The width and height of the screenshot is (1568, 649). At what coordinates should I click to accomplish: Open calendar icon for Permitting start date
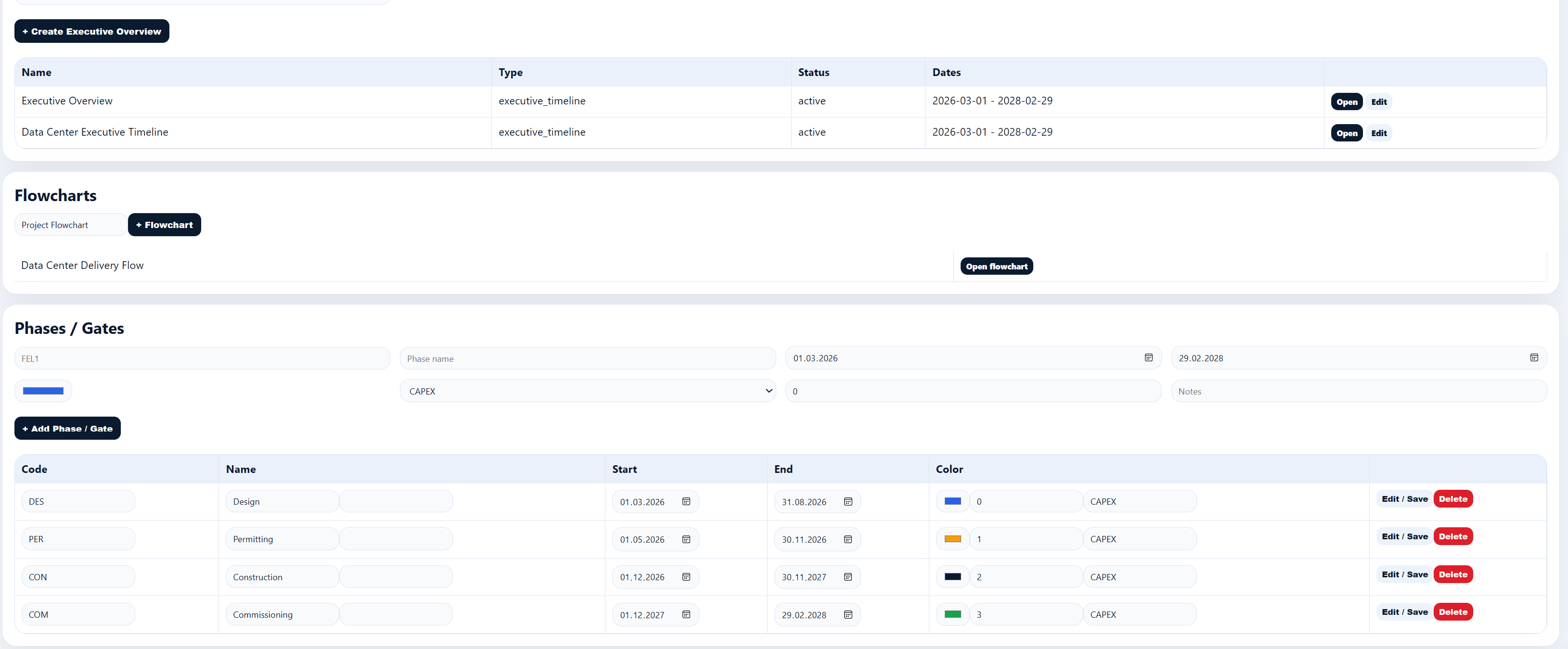click(686, 539)
